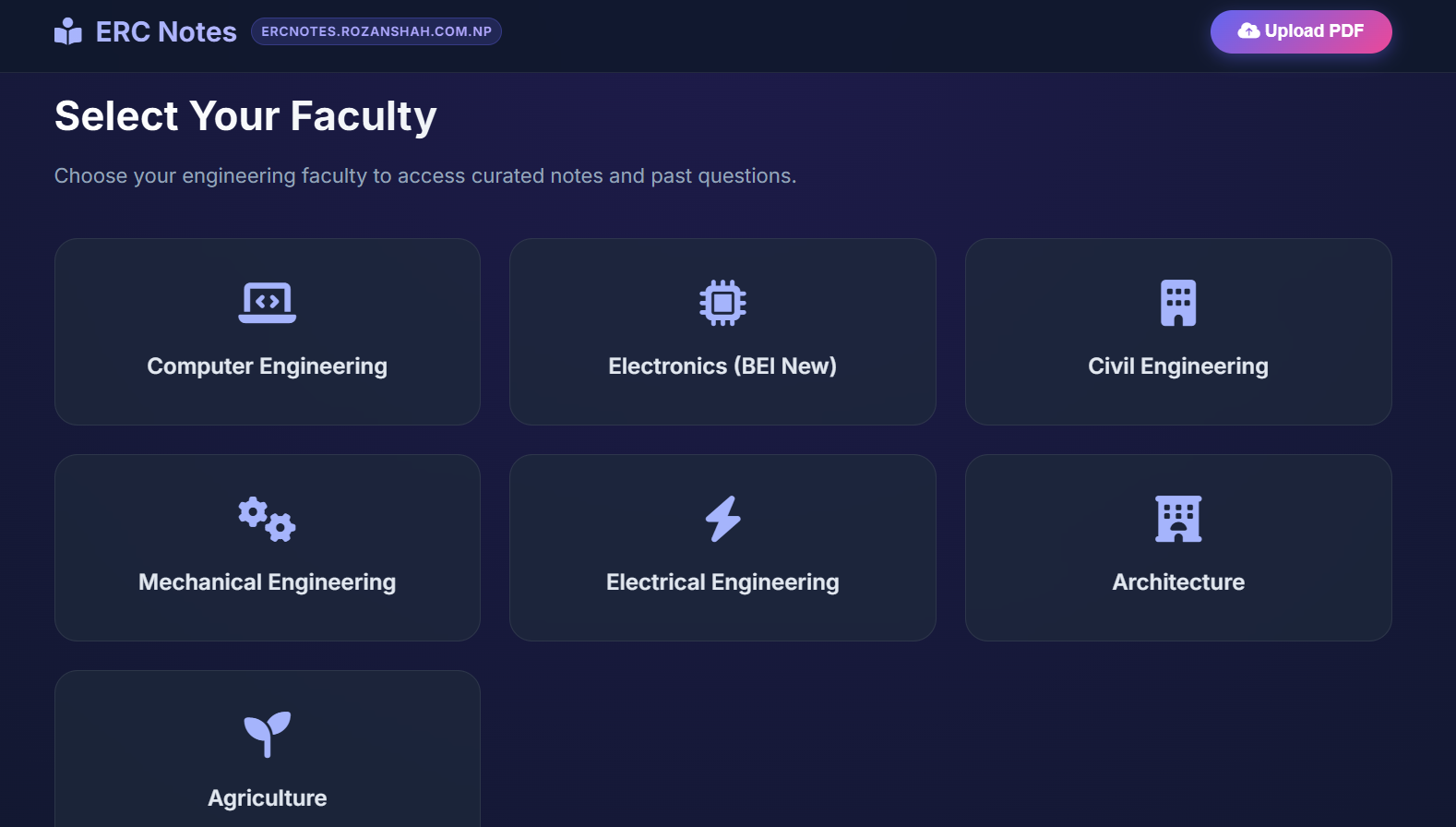
Task: Click the ERC Notes book reader logo icon
Action: point(68,32)
